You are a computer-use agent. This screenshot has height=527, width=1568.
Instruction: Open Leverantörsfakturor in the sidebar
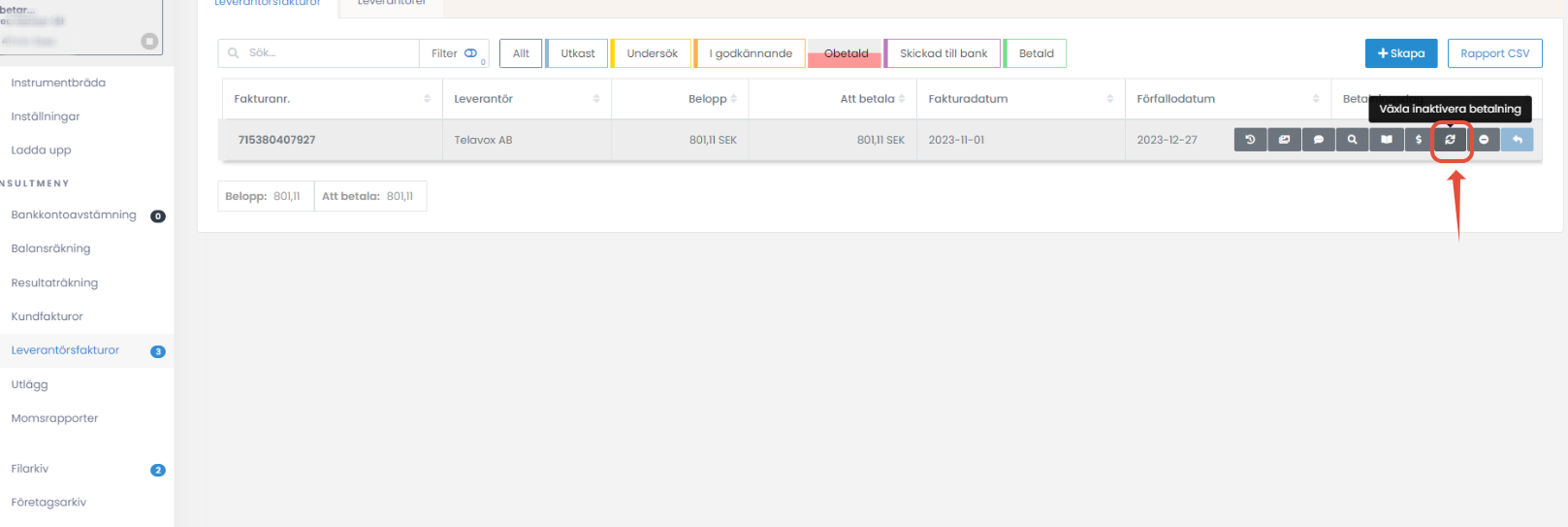65,350
